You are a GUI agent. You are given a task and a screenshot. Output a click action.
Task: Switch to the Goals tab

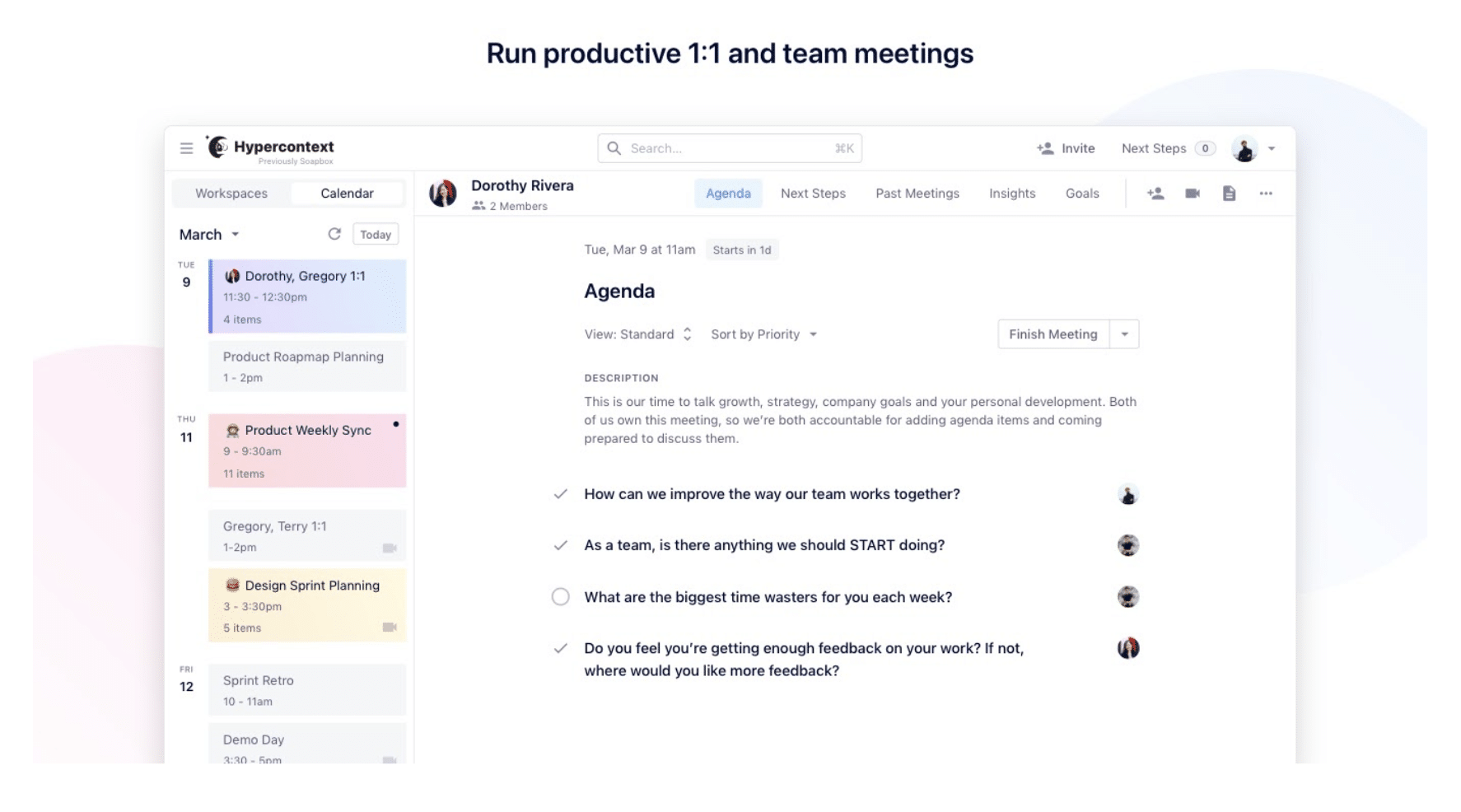[x=1082, y=194]
